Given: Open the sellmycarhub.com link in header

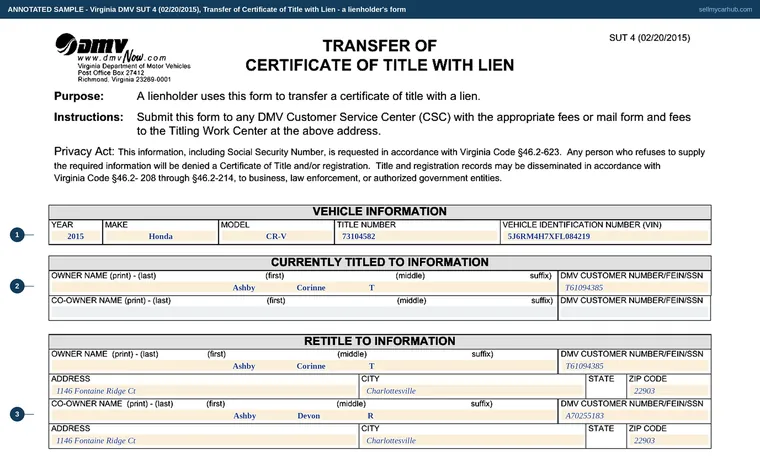Looking at the screenshot, I should tap(725, 9).
